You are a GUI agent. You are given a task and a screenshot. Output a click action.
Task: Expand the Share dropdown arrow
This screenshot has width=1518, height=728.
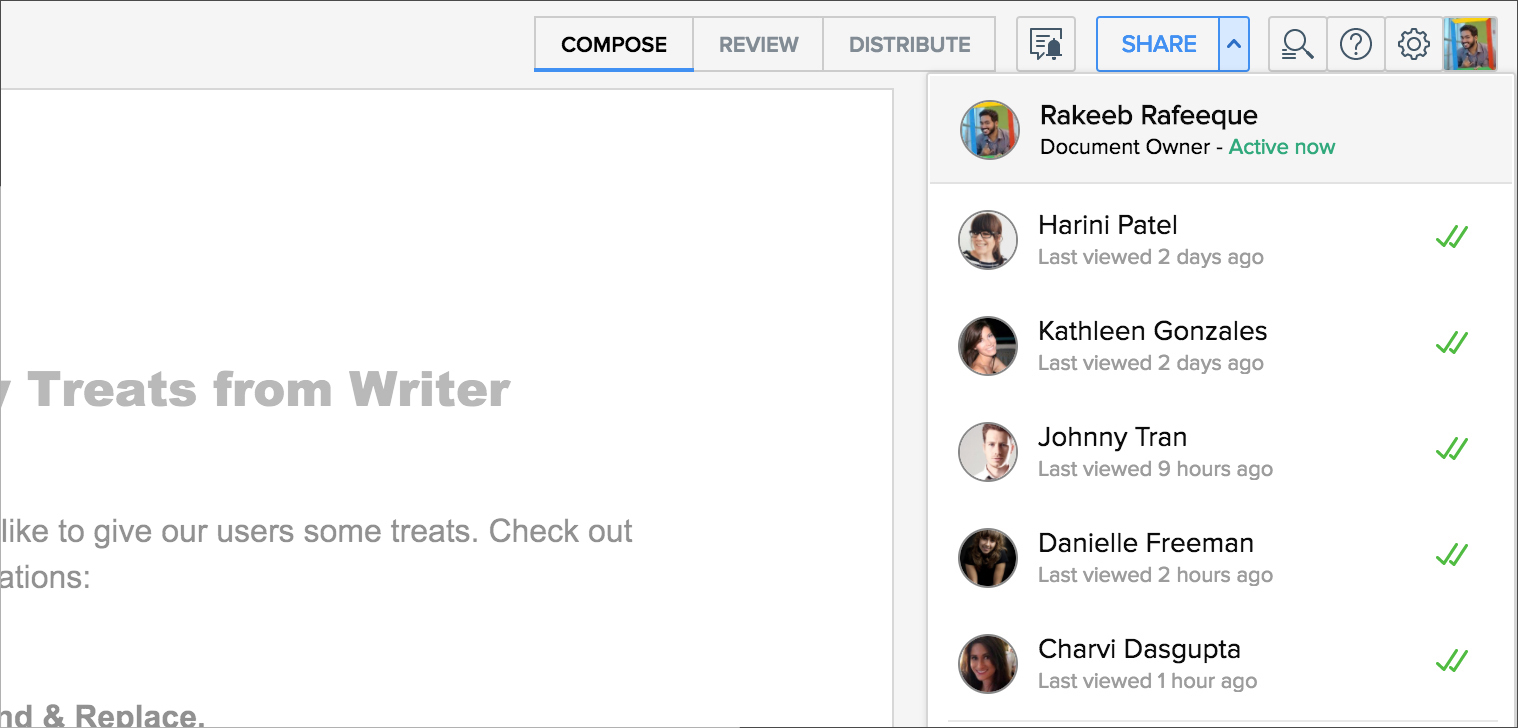coord(1234,45)
